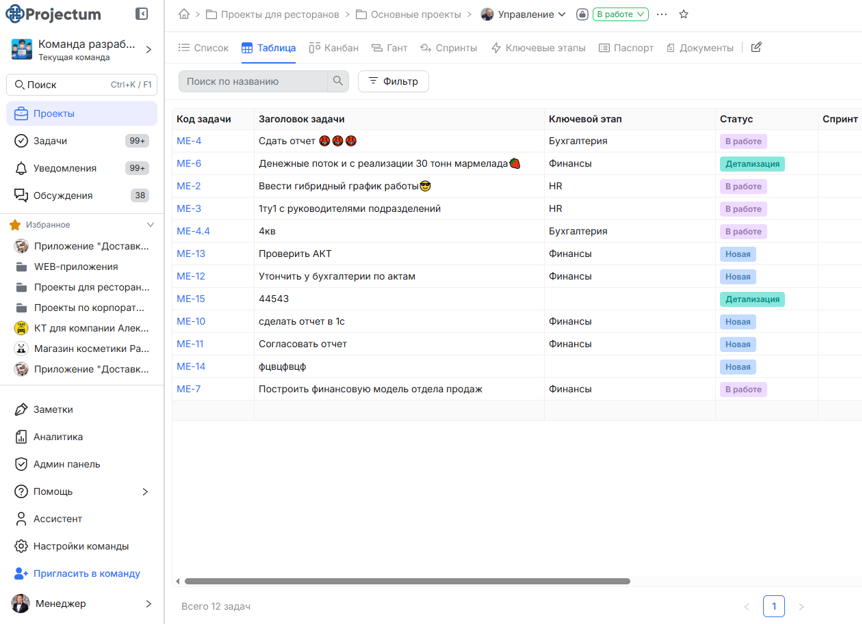
Task: Switch to the Список view tab
Action: 203,48
